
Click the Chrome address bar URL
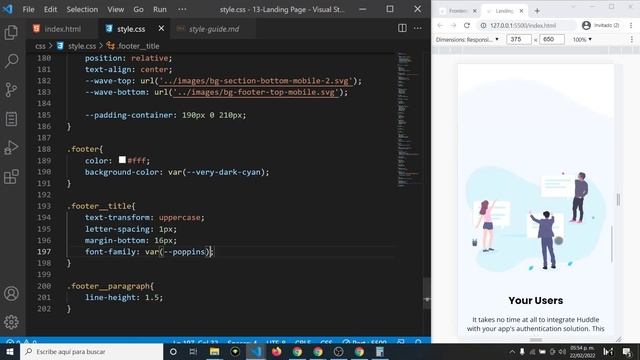point(523,25)
